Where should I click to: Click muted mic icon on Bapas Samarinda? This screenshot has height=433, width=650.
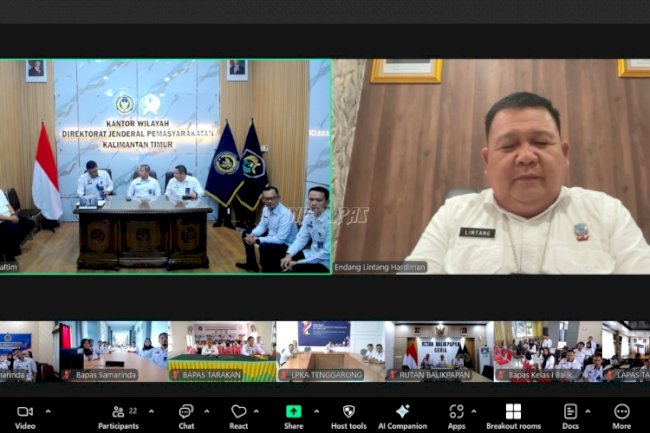pos(67,375)
